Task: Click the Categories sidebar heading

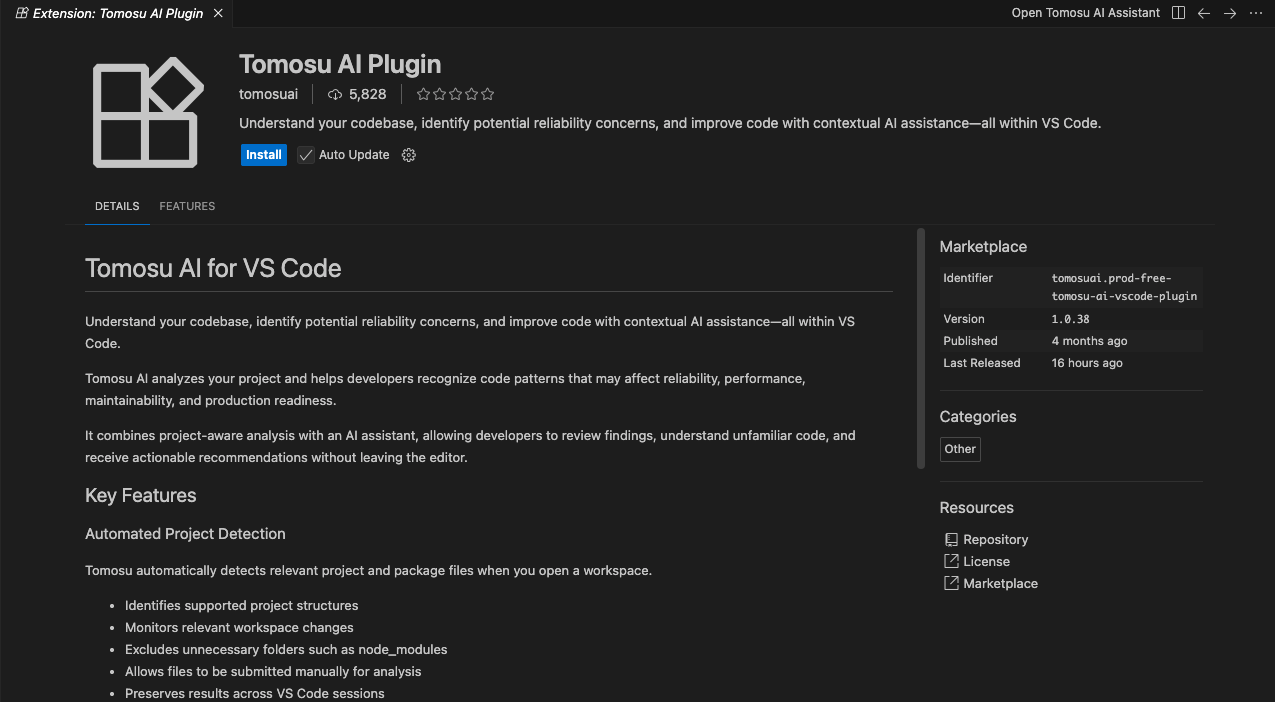Action: coord(978,417)
